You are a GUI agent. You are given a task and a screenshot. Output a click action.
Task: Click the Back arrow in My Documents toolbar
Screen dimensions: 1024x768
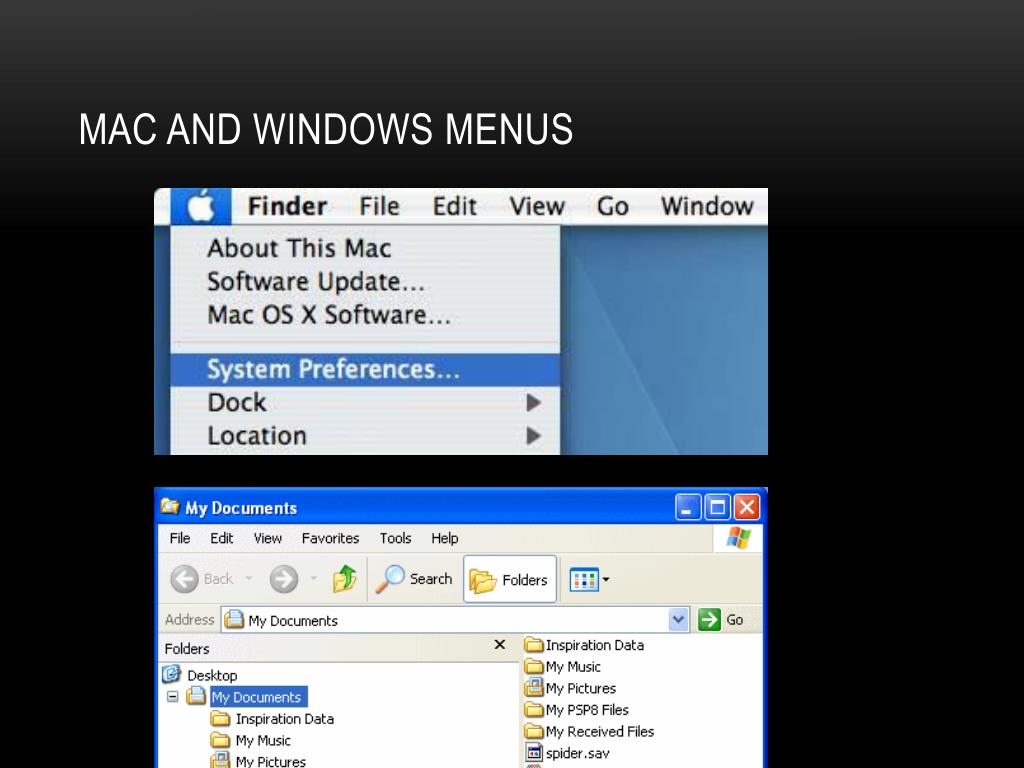point(184,579)
